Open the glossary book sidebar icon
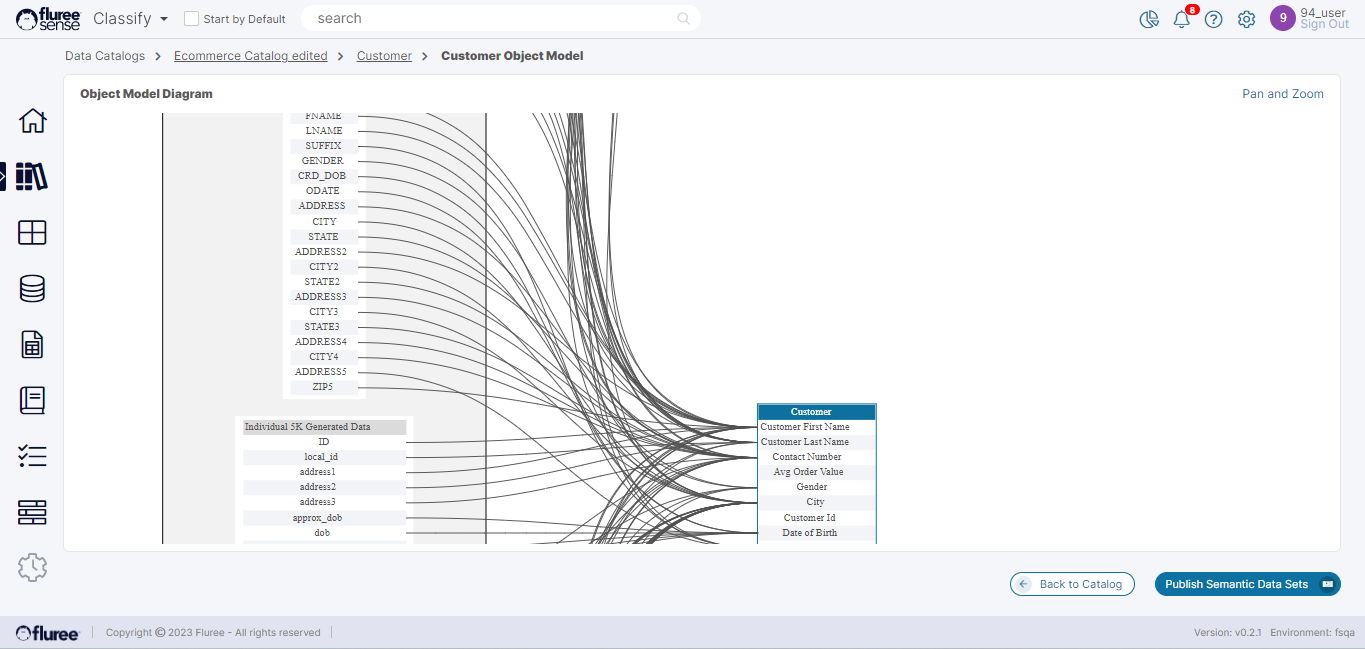Screen dimensions: 1365x649 coord(32,401)
